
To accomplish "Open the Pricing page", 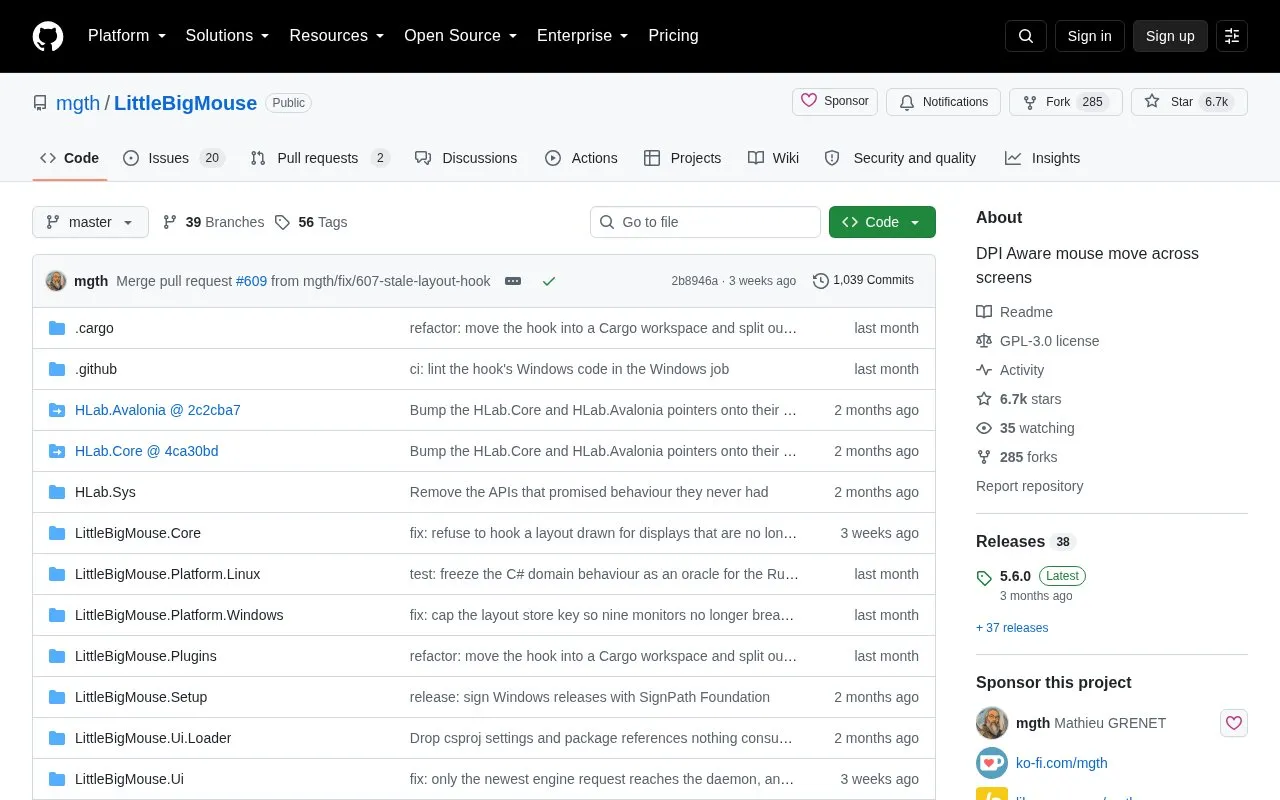I will click(673, 36).
